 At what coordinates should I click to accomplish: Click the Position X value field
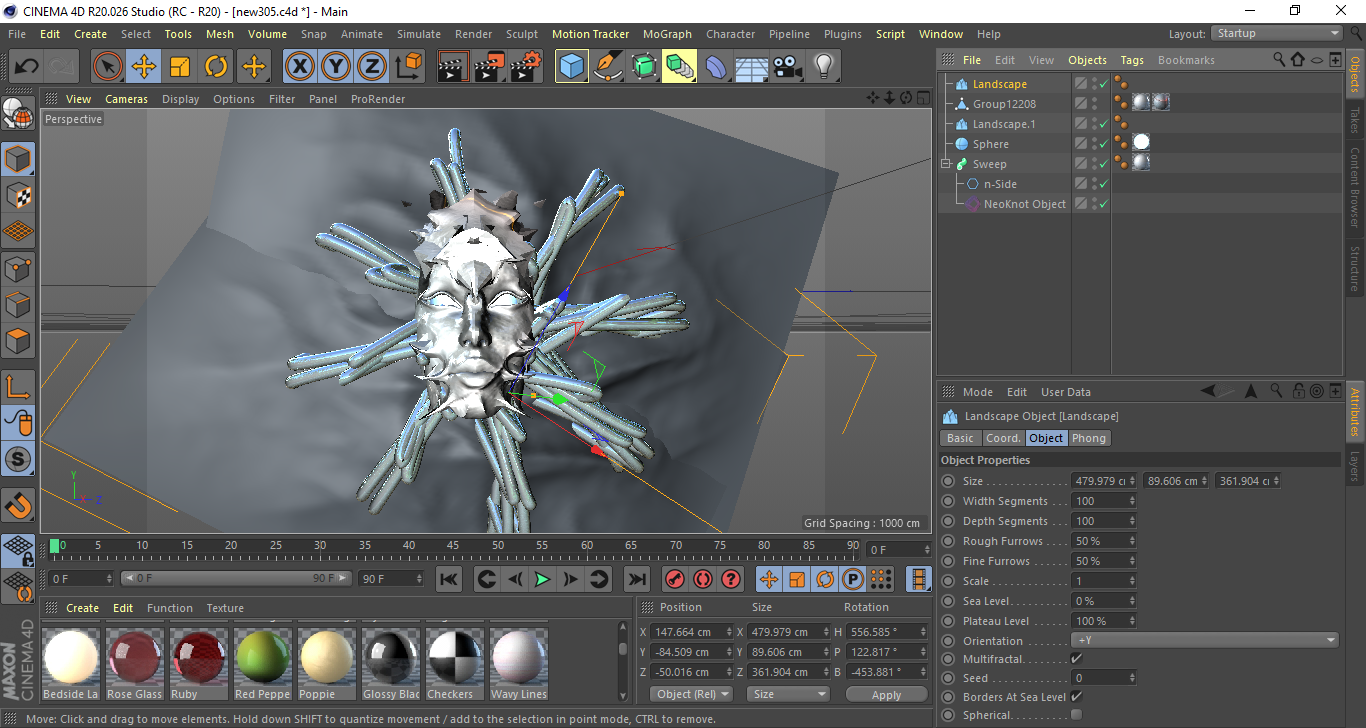[x=690, y=632]
